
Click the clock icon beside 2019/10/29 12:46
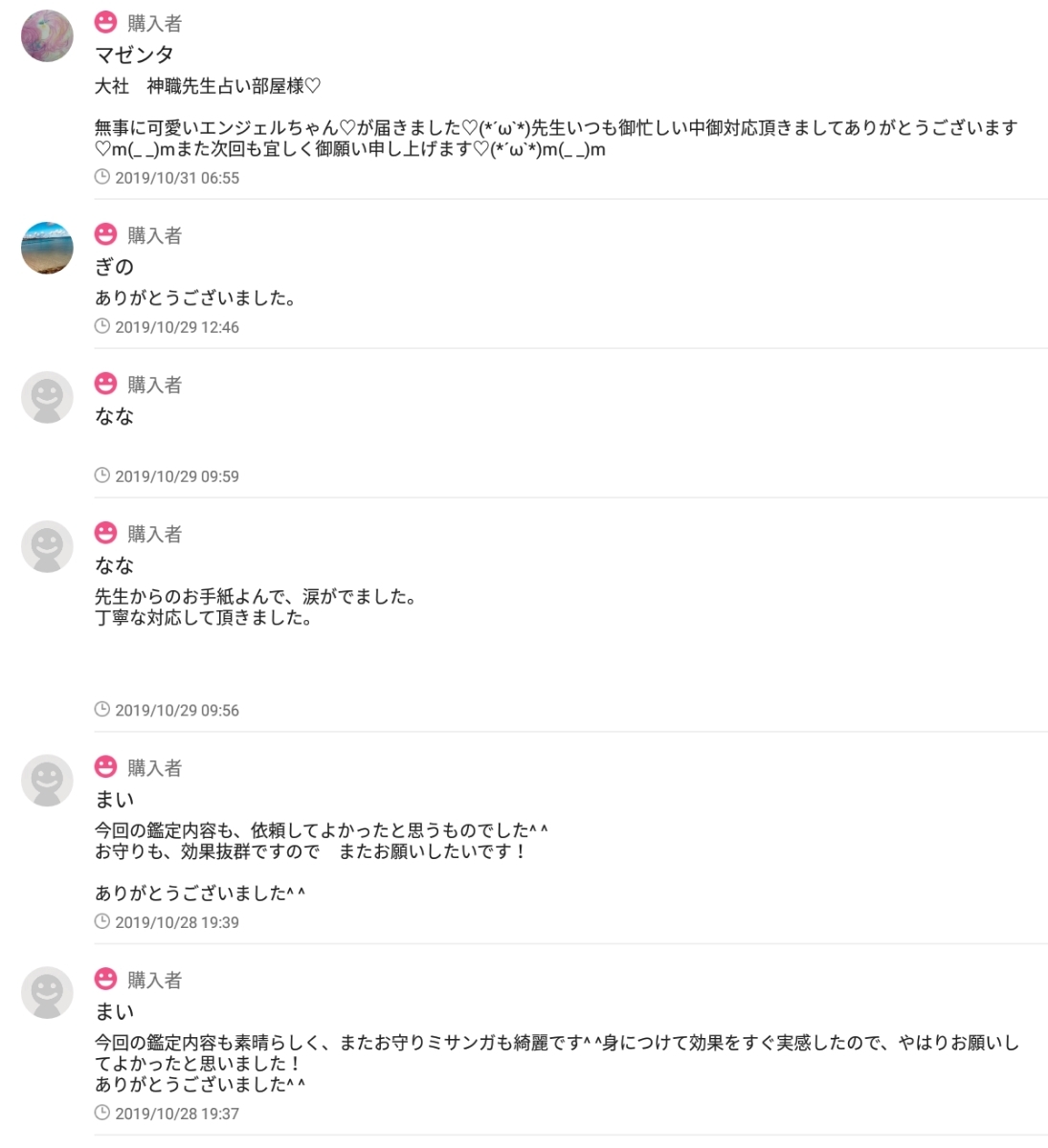pyautogui.click(x=102, y=326)
